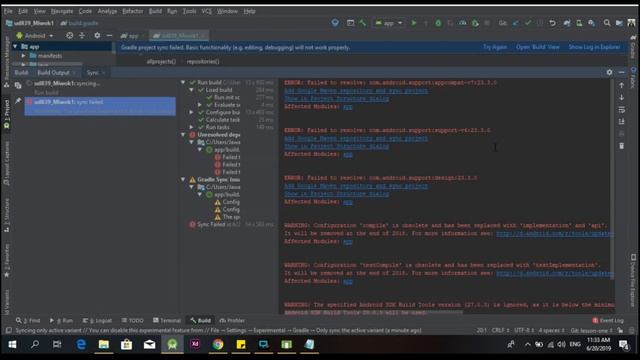Expand the Configure build node
This screenshot has width=640, height=360.
(191, 112)
